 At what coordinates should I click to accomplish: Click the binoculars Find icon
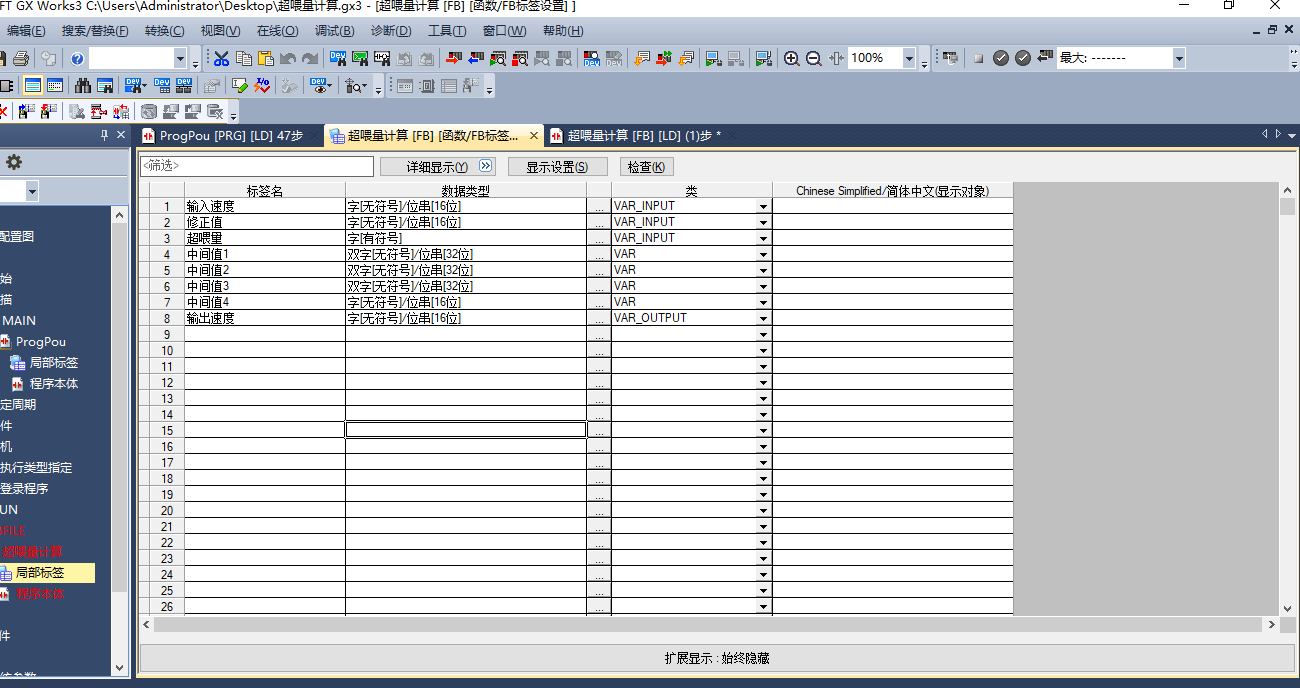tap(82, 86)
